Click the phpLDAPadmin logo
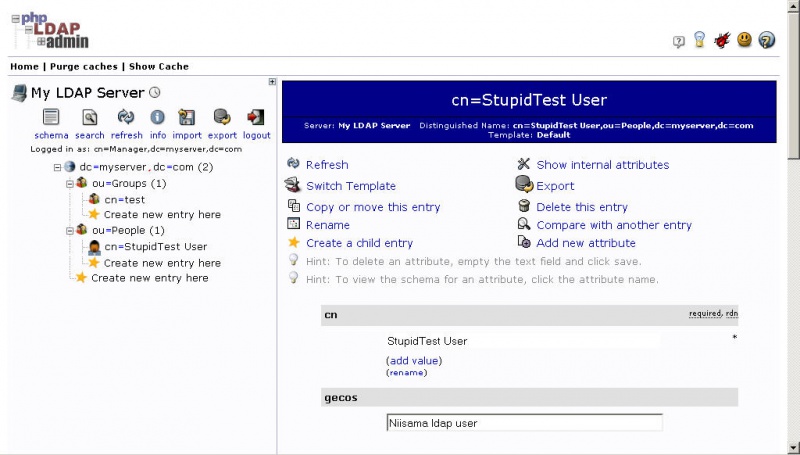The width and height of the screenshot is (800, 455). (50, 31)
